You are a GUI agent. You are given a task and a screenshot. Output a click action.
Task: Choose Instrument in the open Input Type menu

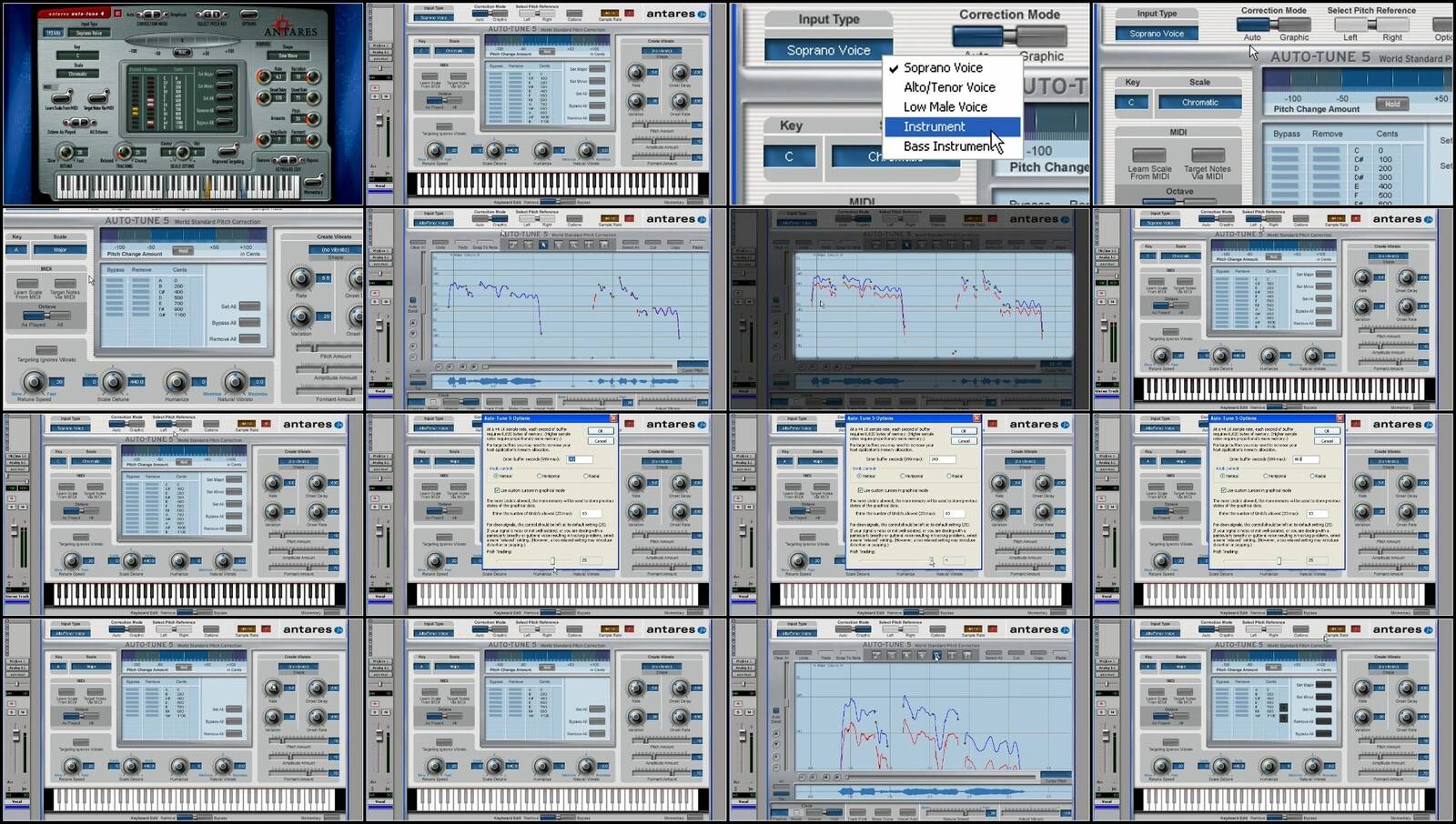pos(952,126)
